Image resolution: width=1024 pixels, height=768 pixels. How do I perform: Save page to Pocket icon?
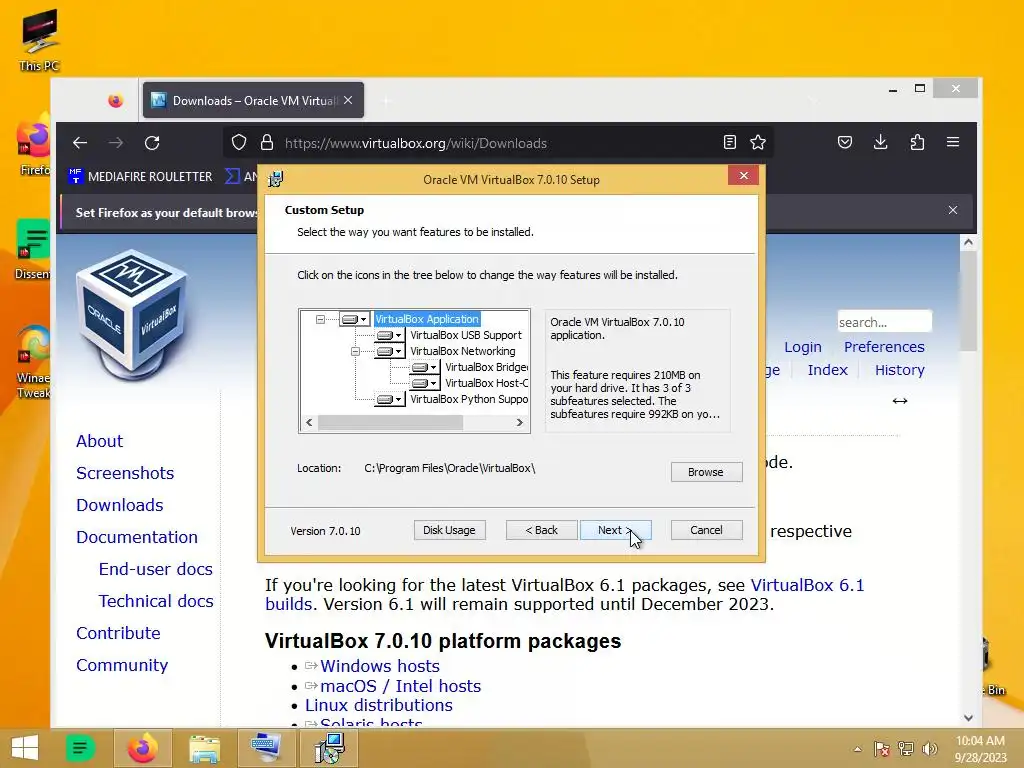point(845,142)
